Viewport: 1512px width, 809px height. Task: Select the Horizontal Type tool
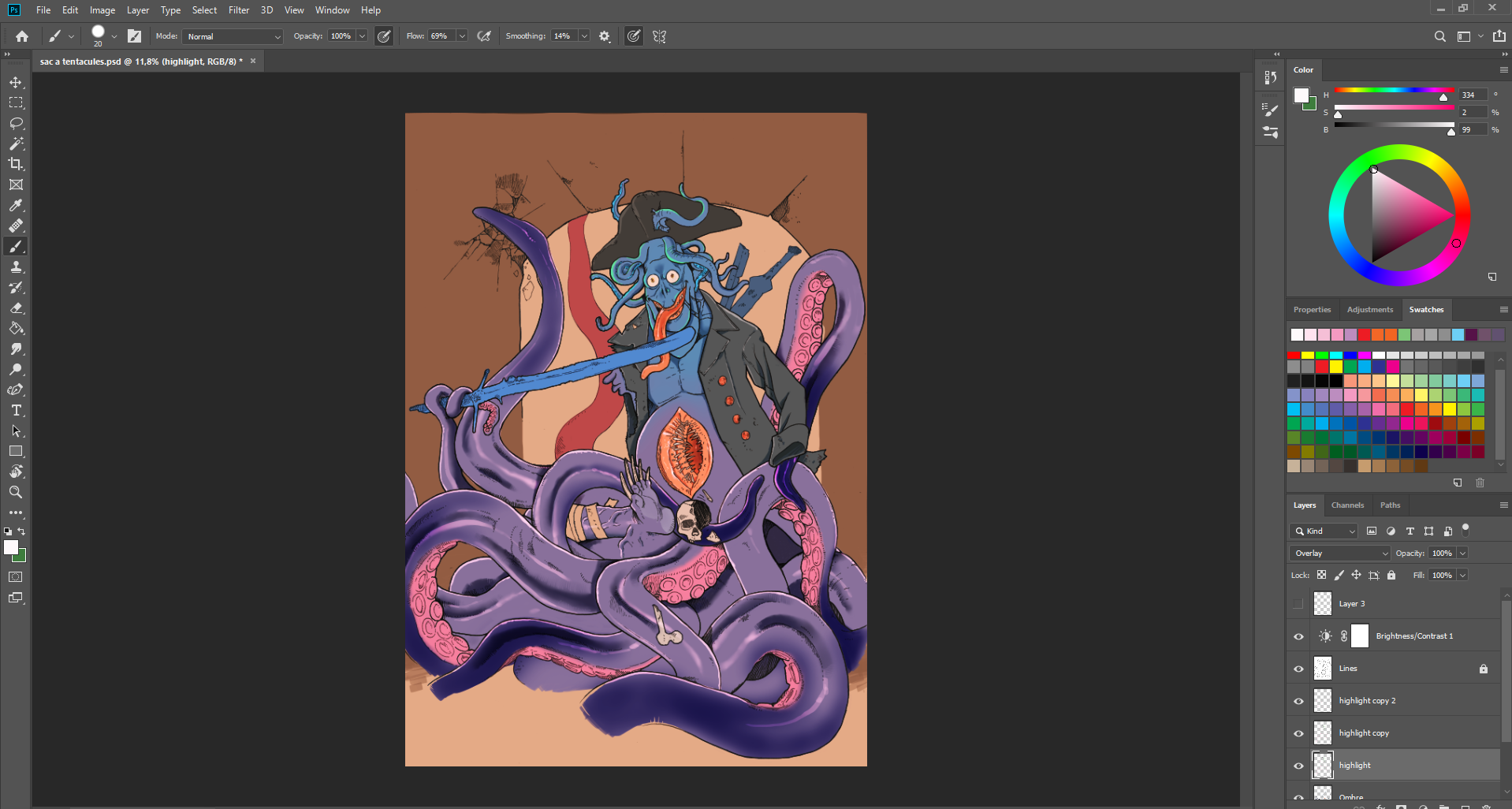16,410
